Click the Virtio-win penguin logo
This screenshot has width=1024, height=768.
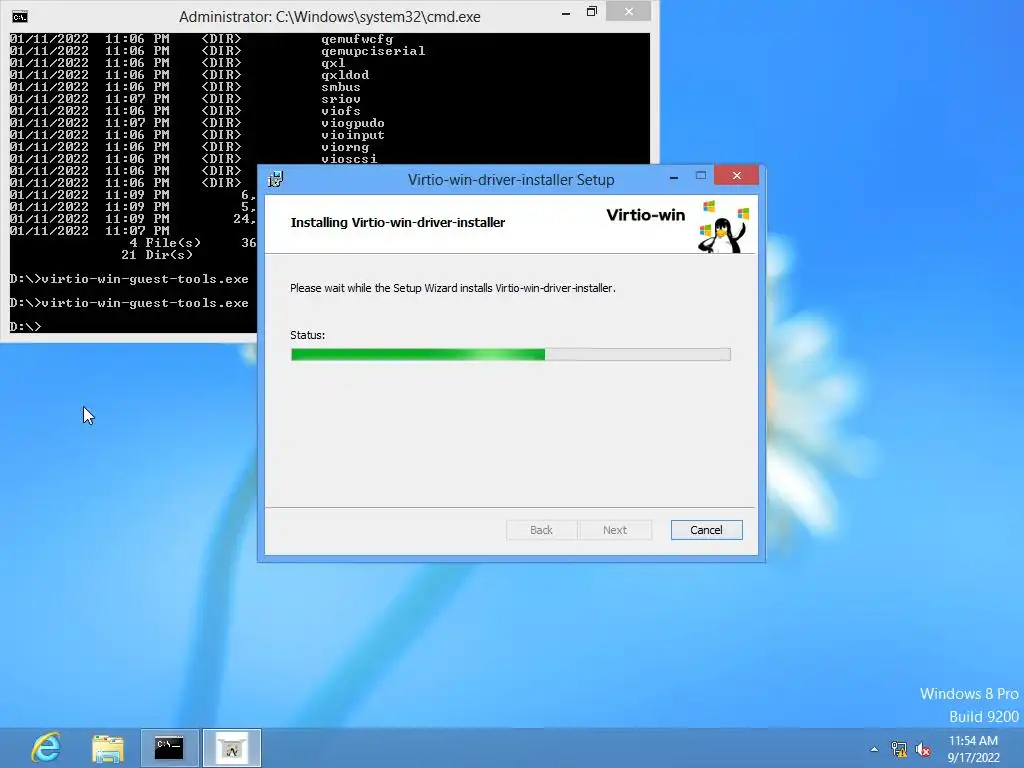click(724, 227)
